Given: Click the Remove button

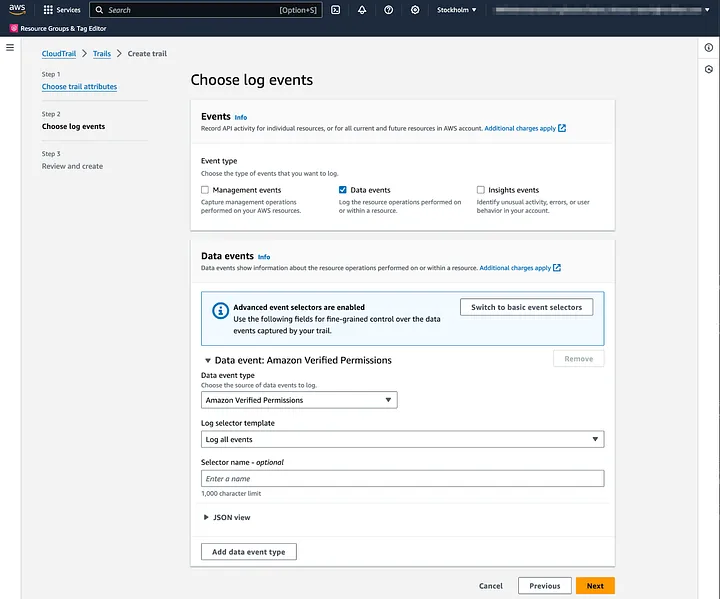Looking at the screenshot, I should 579,359.
